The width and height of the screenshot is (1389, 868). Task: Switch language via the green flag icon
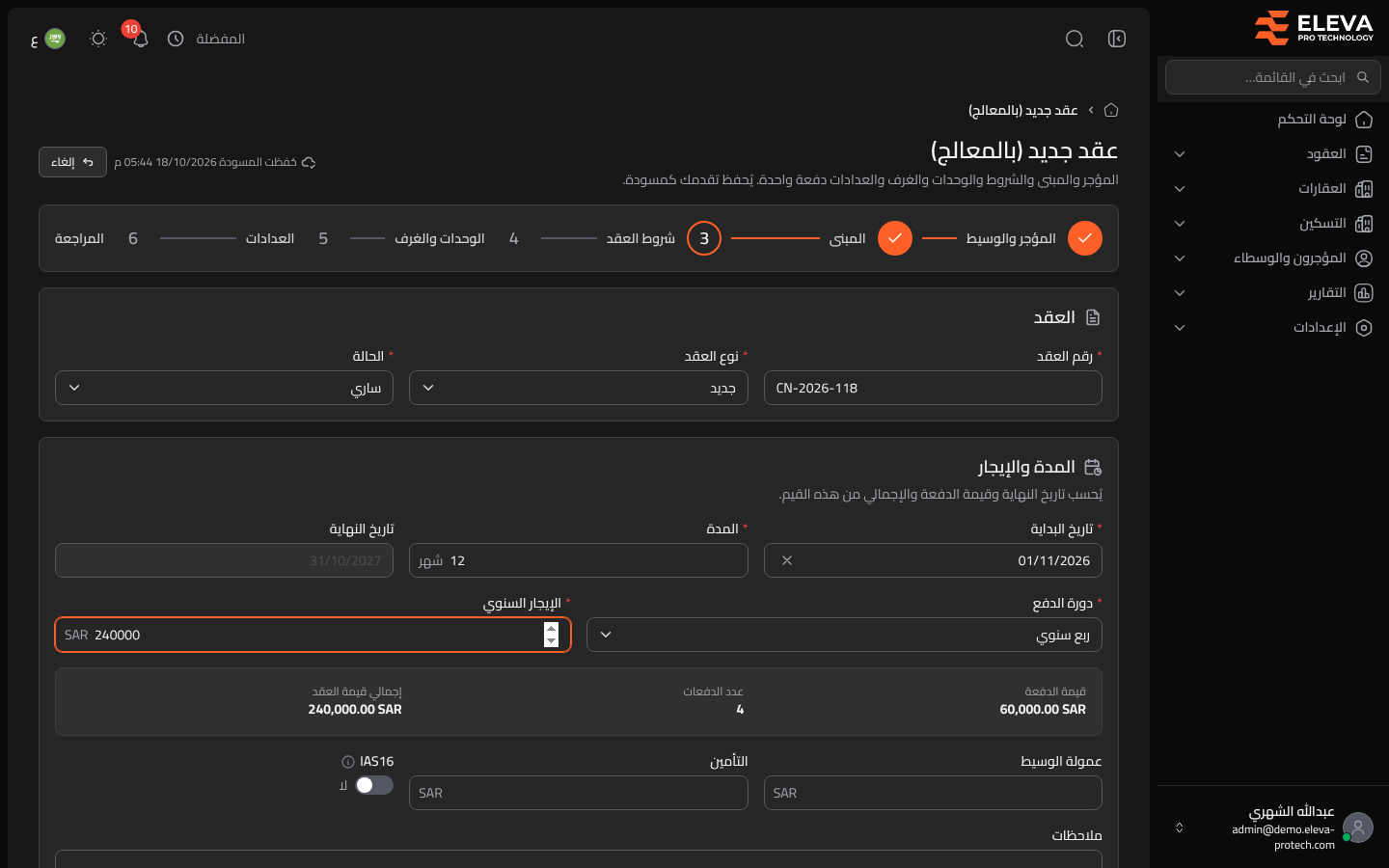click(x=55, y=39)
